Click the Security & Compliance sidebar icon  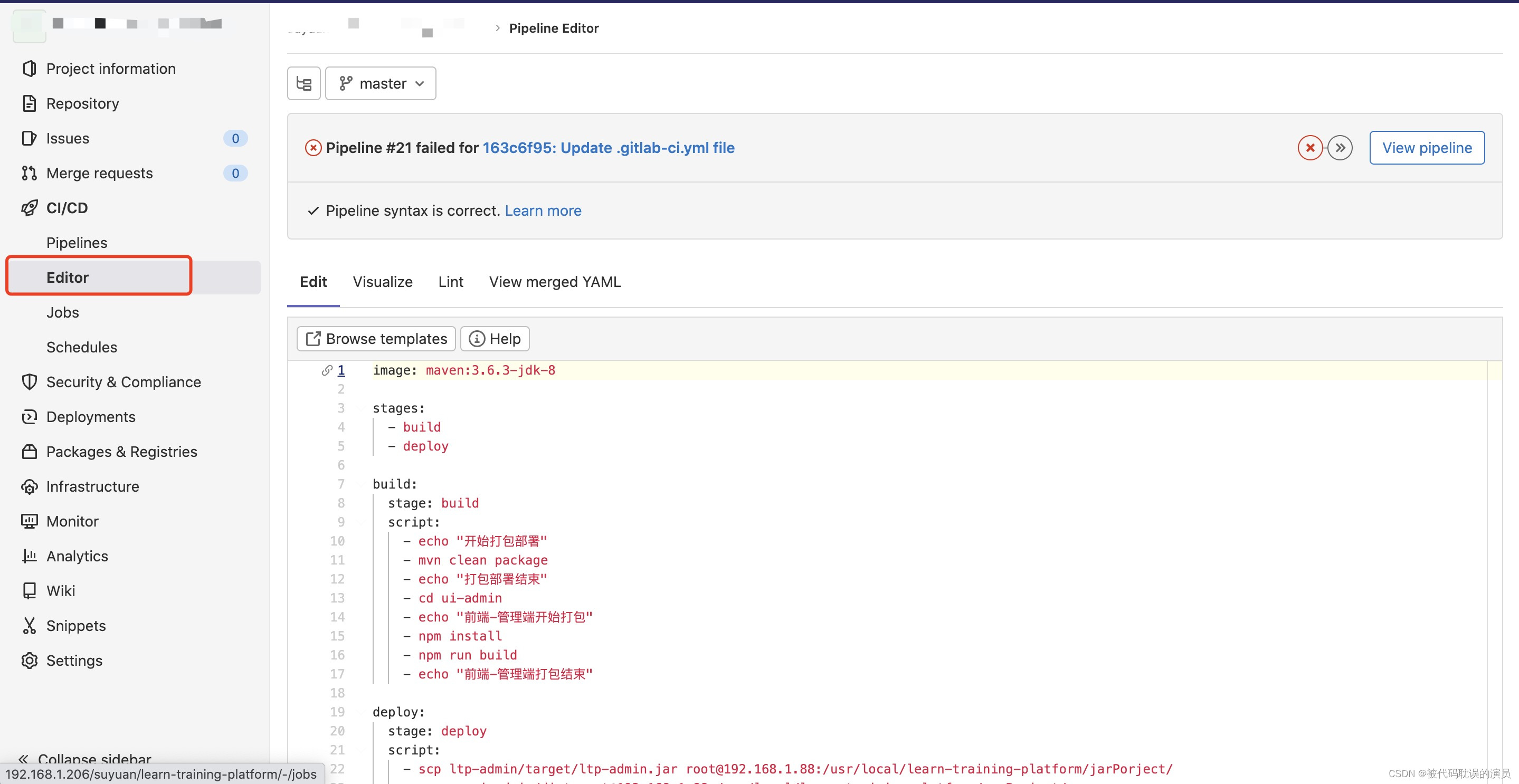pos(31,382)
